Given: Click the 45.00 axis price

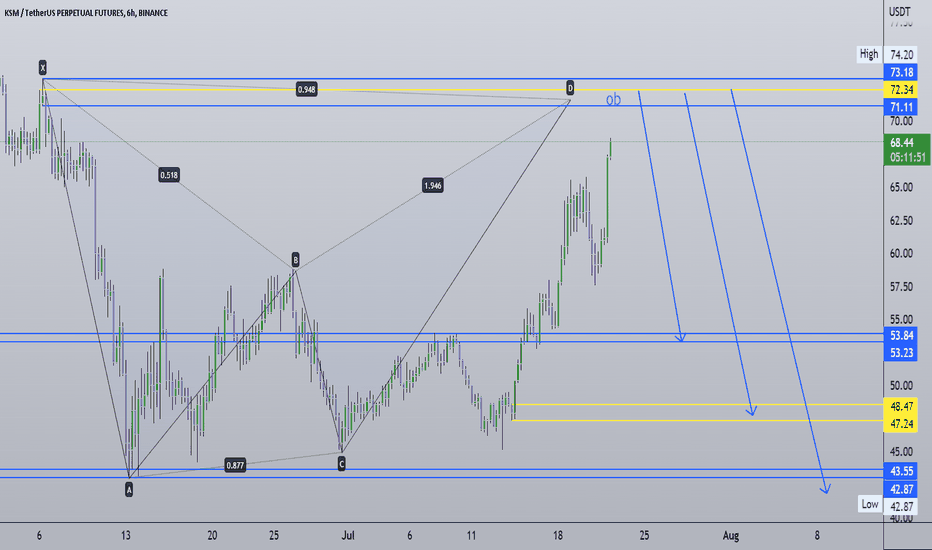Looking at the screenshot, I should pos(901,452).
